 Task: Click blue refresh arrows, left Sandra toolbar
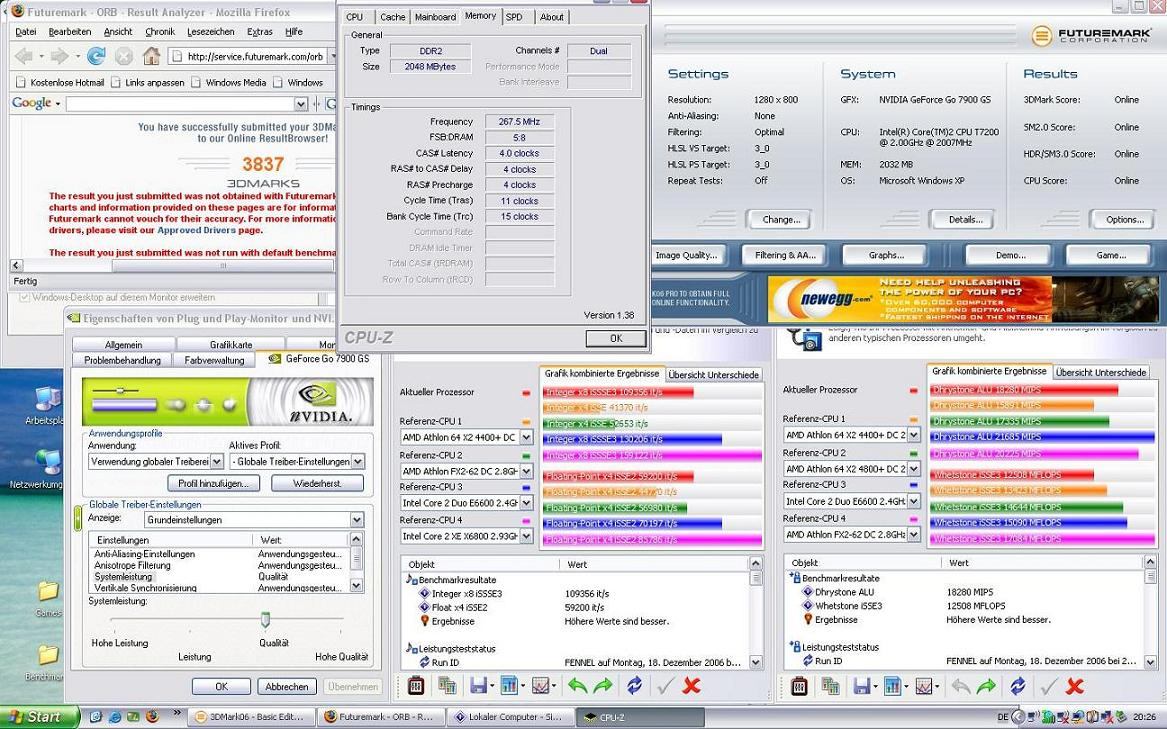[634, 685]
